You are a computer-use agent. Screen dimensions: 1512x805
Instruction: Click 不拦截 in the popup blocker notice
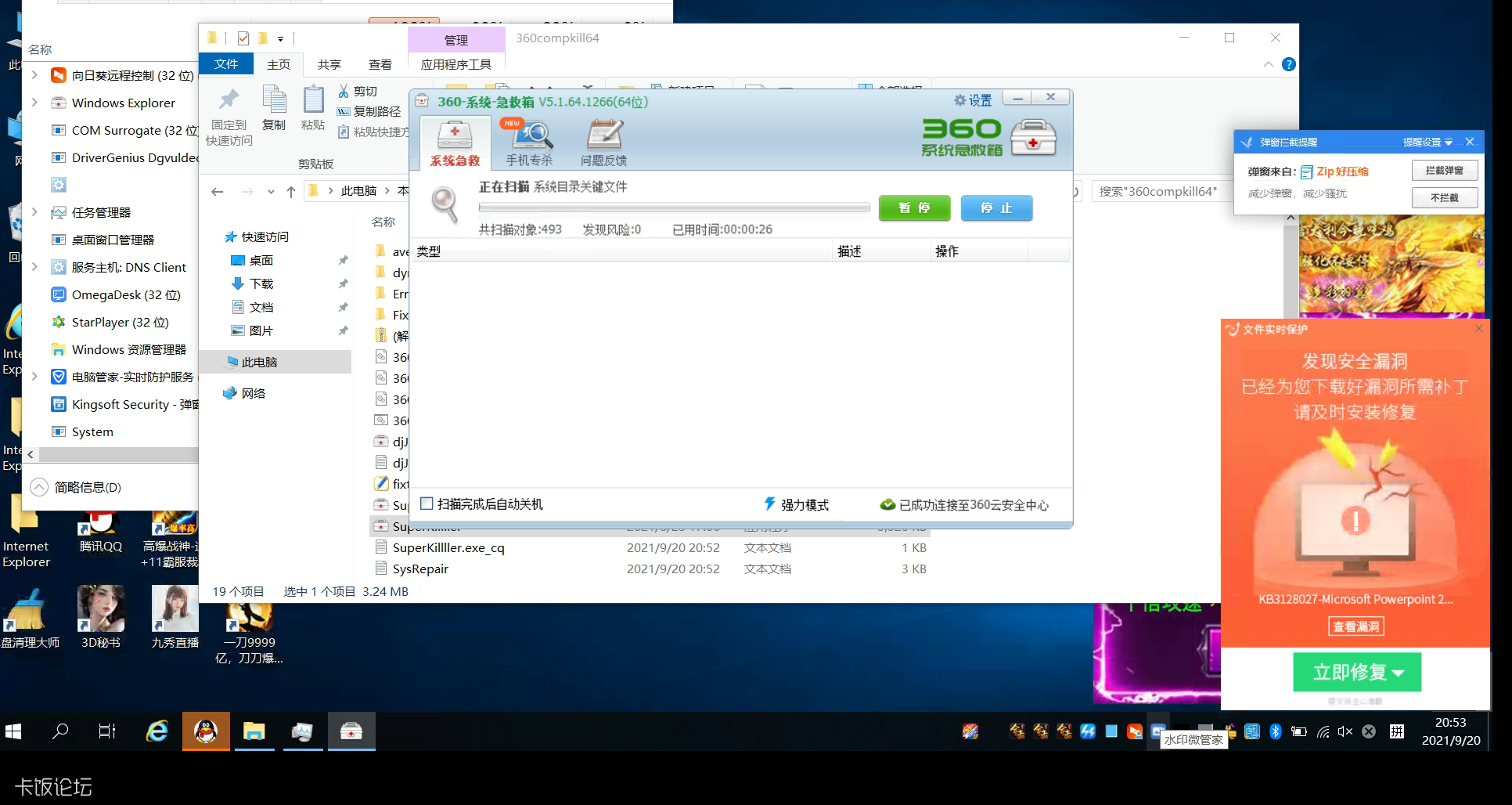coord(1444,197)
